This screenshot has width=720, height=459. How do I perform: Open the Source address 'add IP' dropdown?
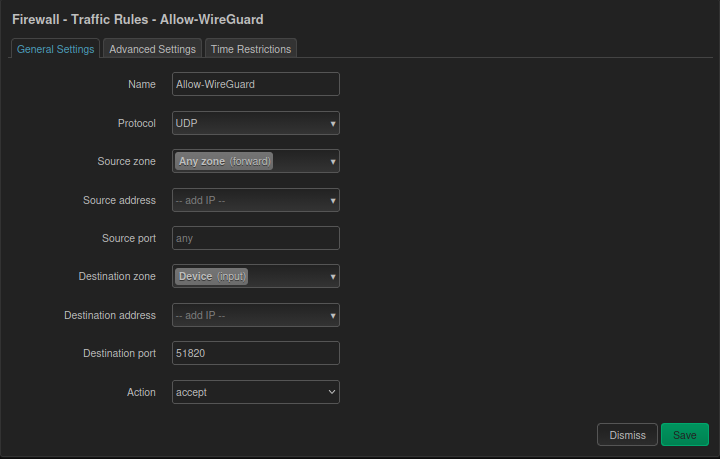255,200
